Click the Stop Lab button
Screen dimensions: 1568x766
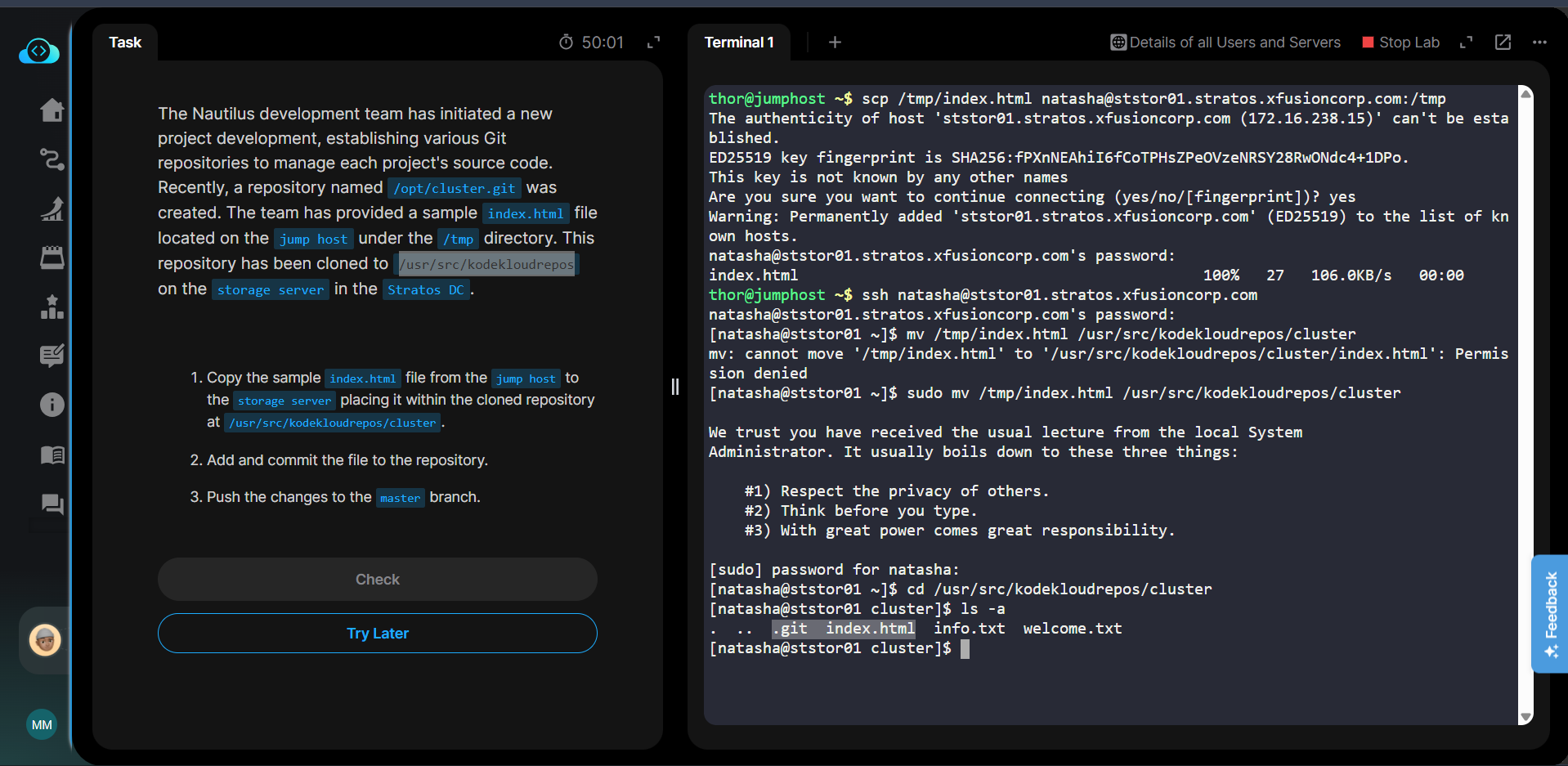point(1400,43)
